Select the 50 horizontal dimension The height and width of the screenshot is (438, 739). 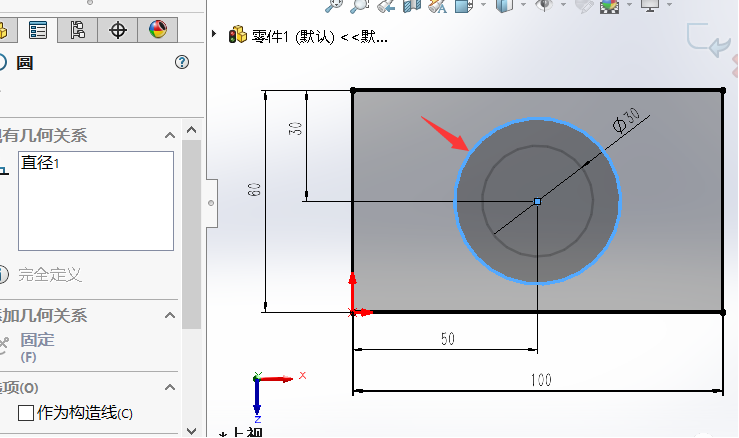tap(448, 339)
